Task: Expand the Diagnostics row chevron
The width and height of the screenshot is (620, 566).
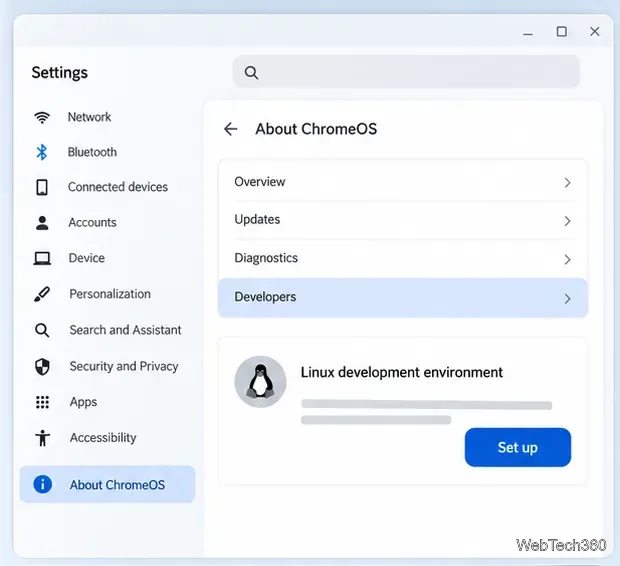Action: [x=567, y=259]
